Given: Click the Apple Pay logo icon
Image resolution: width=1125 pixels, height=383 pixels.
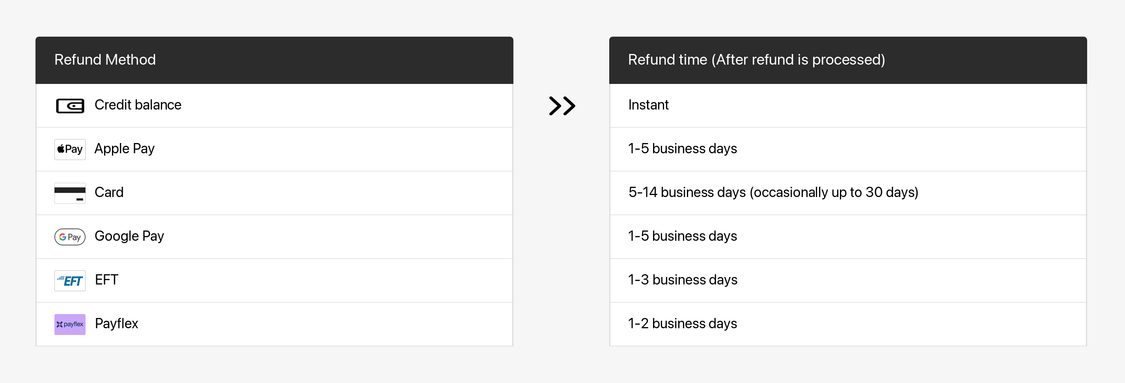Looking at the screenshot, I should [70, 149].
